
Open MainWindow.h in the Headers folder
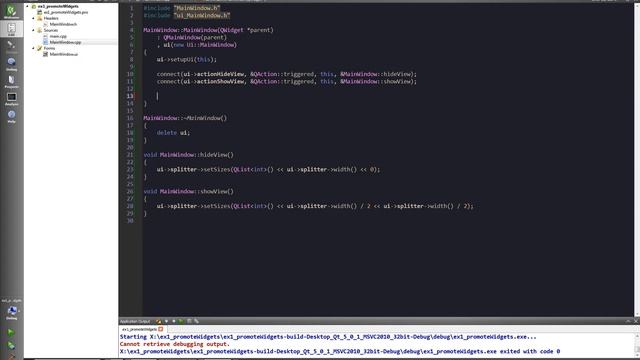(x=63, y=24)
